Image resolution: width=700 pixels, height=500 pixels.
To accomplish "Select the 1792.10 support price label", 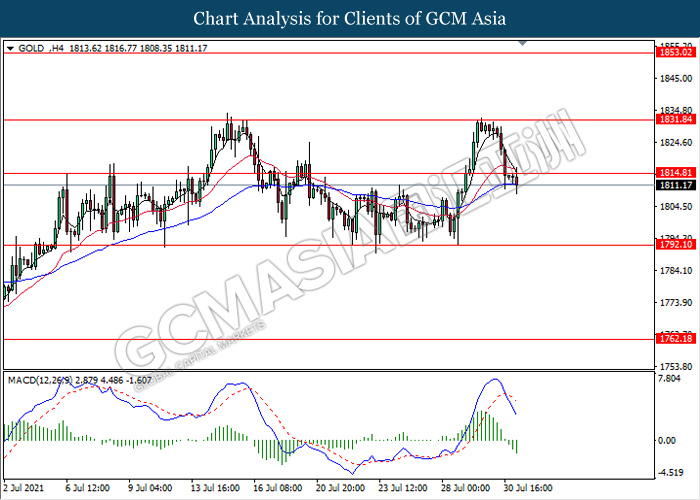I will 676,245.
